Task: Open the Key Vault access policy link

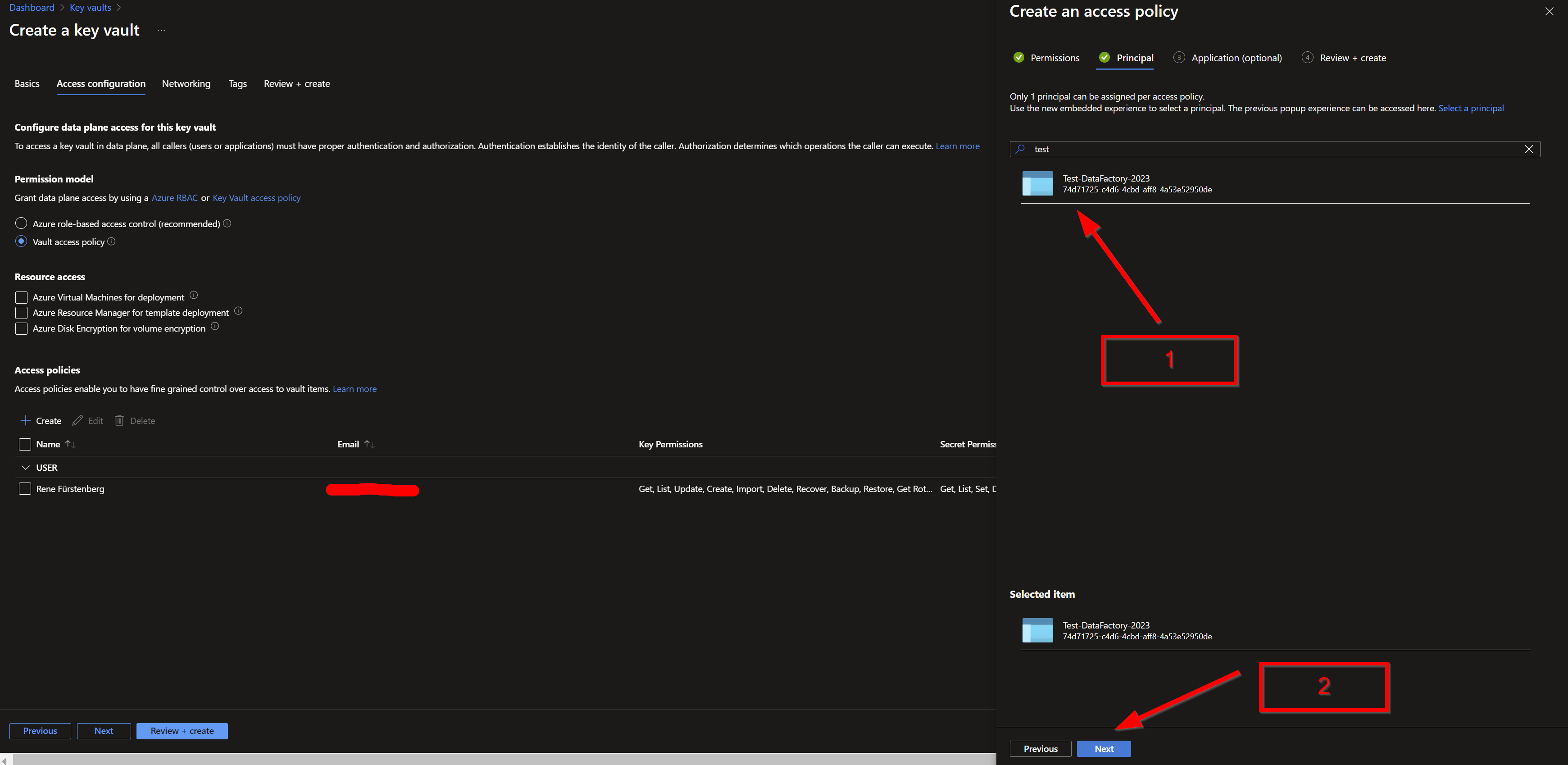Action: pos(256,198)
